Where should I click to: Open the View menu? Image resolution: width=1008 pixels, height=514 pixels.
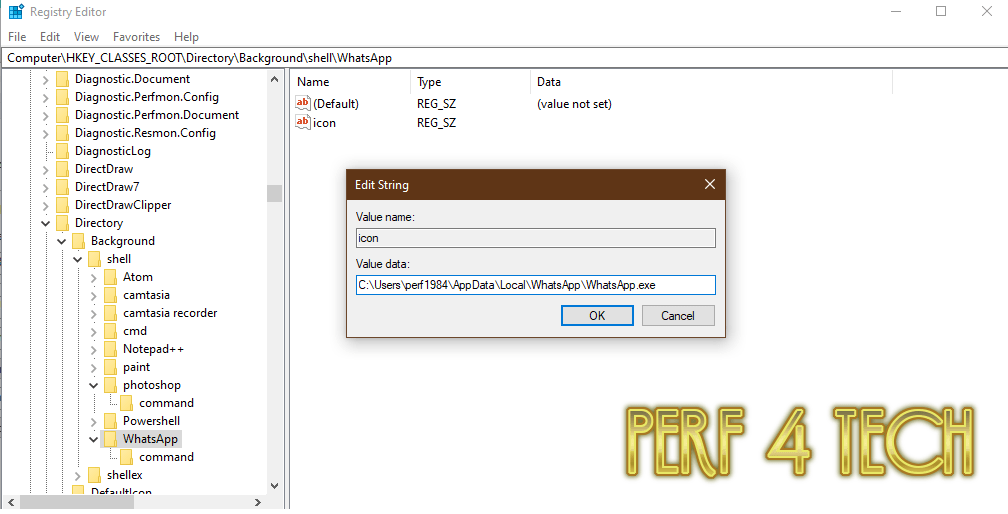coord(86,37)
